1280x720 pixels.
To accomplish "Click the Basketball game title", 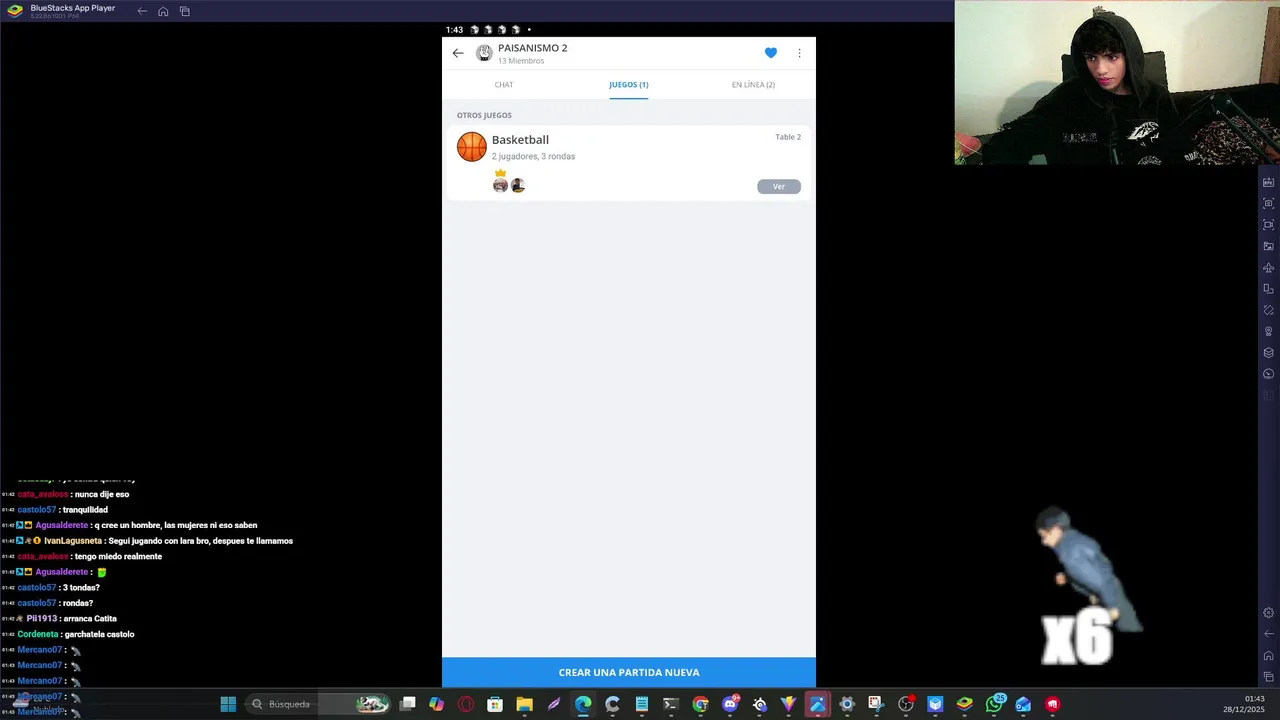I will point(520,140).
